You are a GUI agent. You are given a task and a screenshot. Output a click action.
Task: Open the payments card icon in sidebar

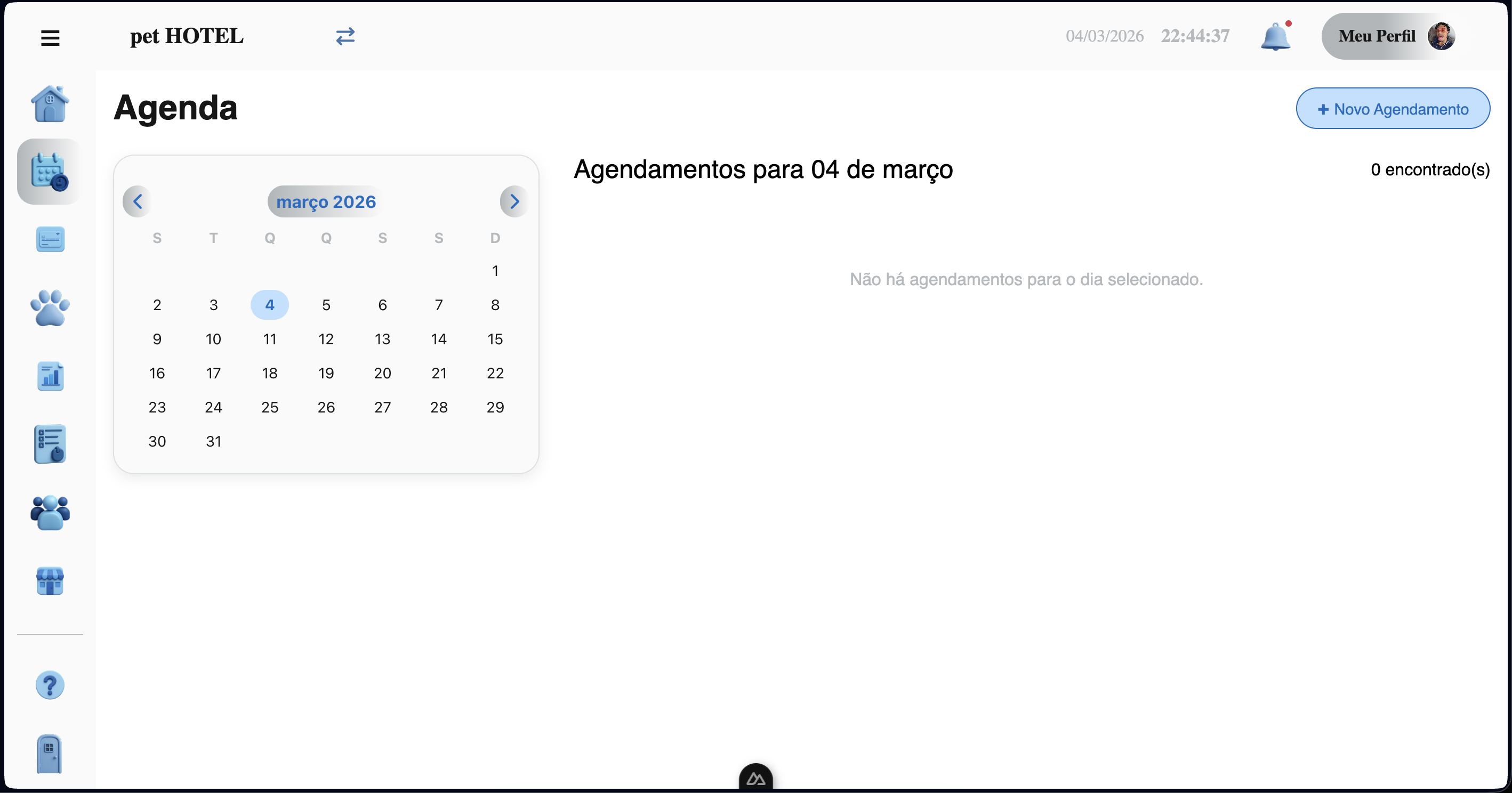click(50, 239)
